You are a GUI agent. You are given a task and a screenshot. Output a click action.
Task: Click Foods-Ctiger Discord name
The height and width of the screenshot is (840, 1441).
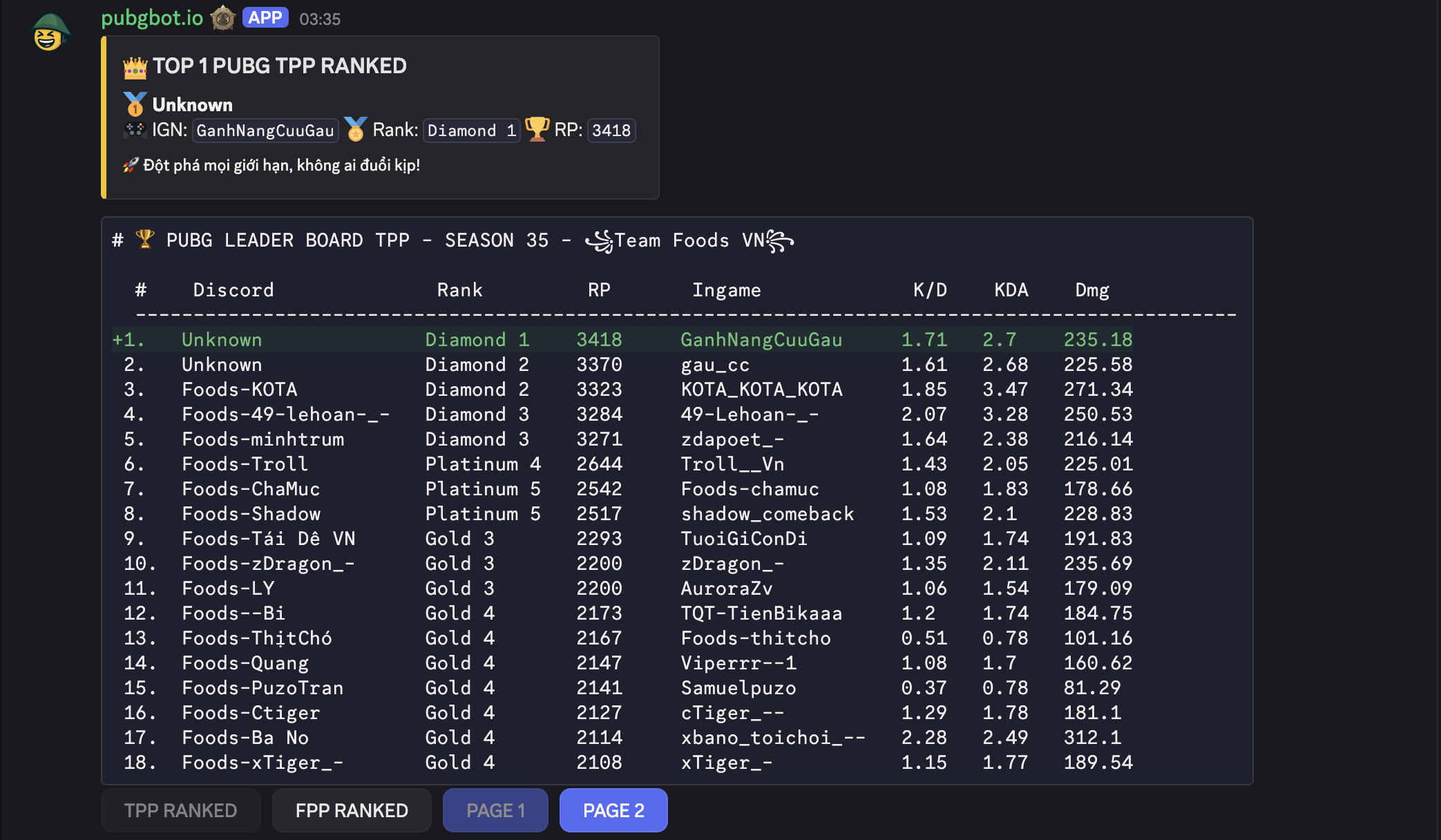(x=251, y=713)
